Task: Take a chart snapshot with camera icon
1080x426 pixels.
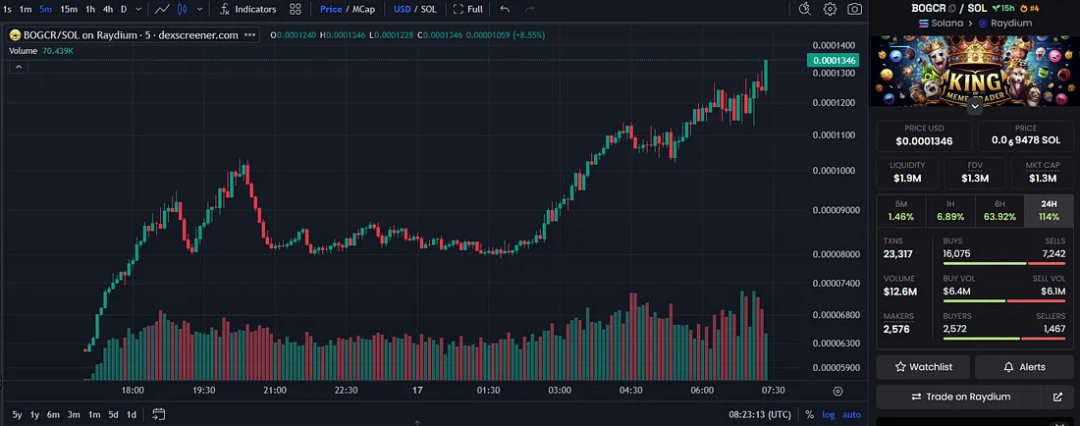Action: pyautogui.click(x=855, y=9)
